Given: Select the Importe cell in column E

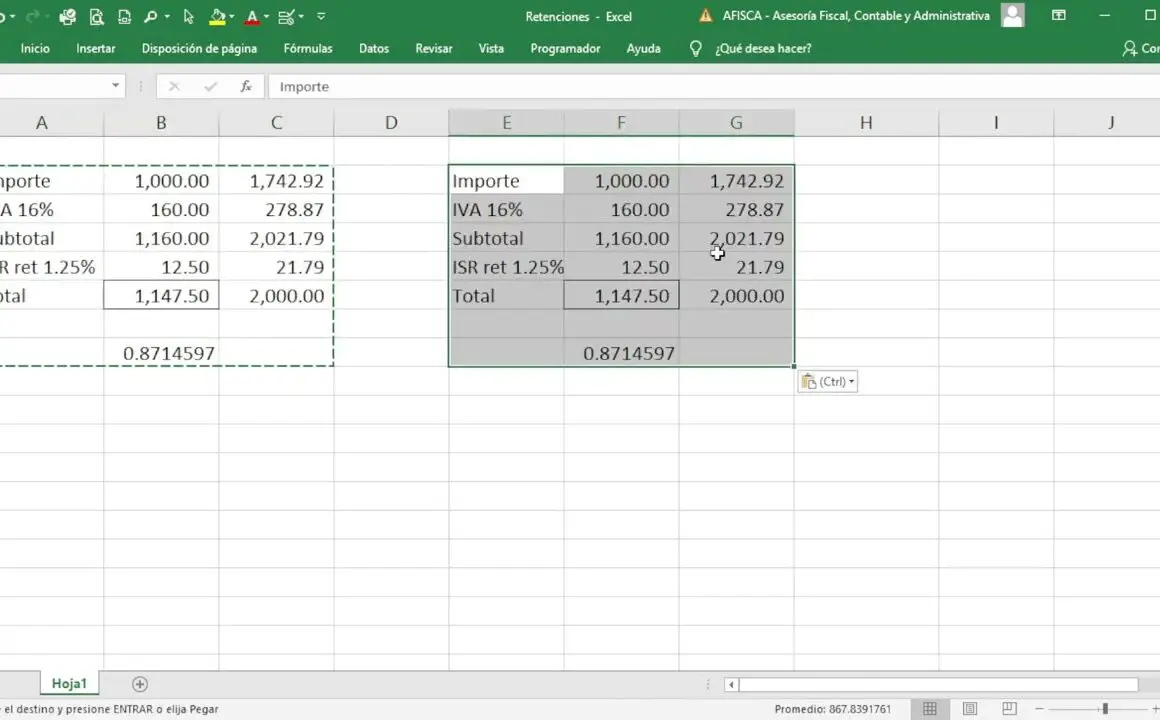Looking at the screenshot, I should click(506, 181).
